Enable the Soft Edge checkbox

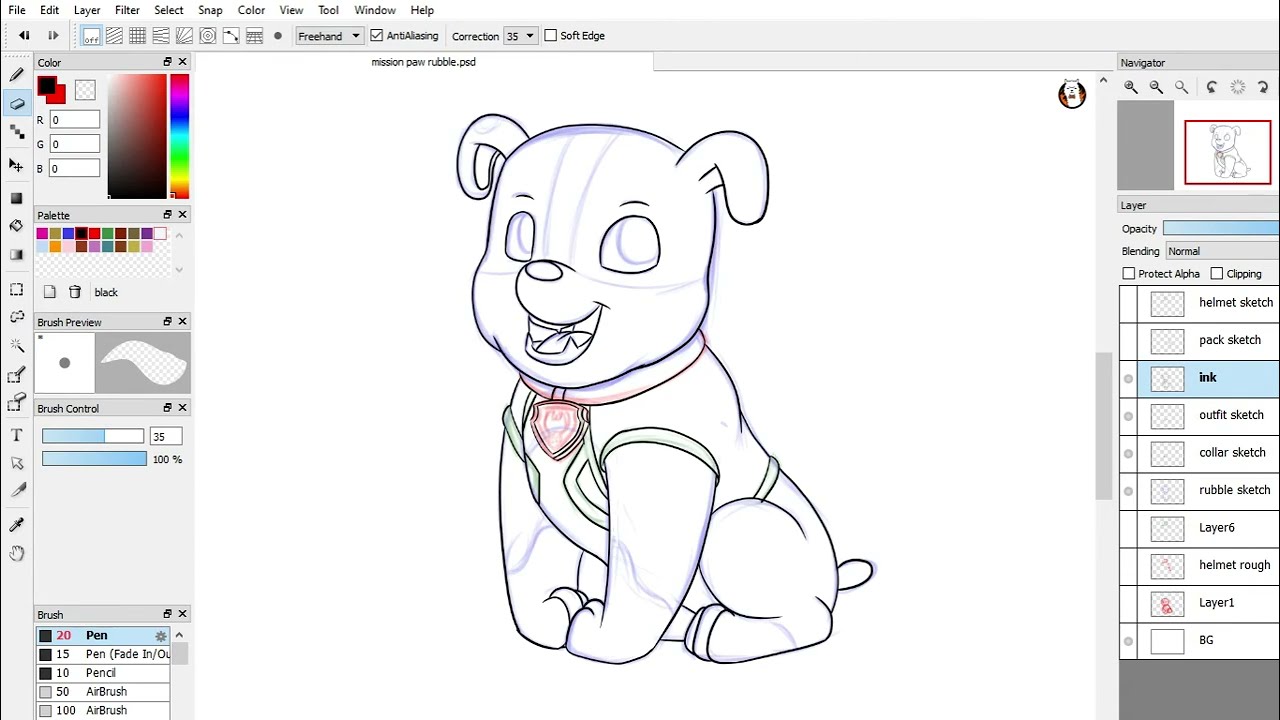point(550,36)
